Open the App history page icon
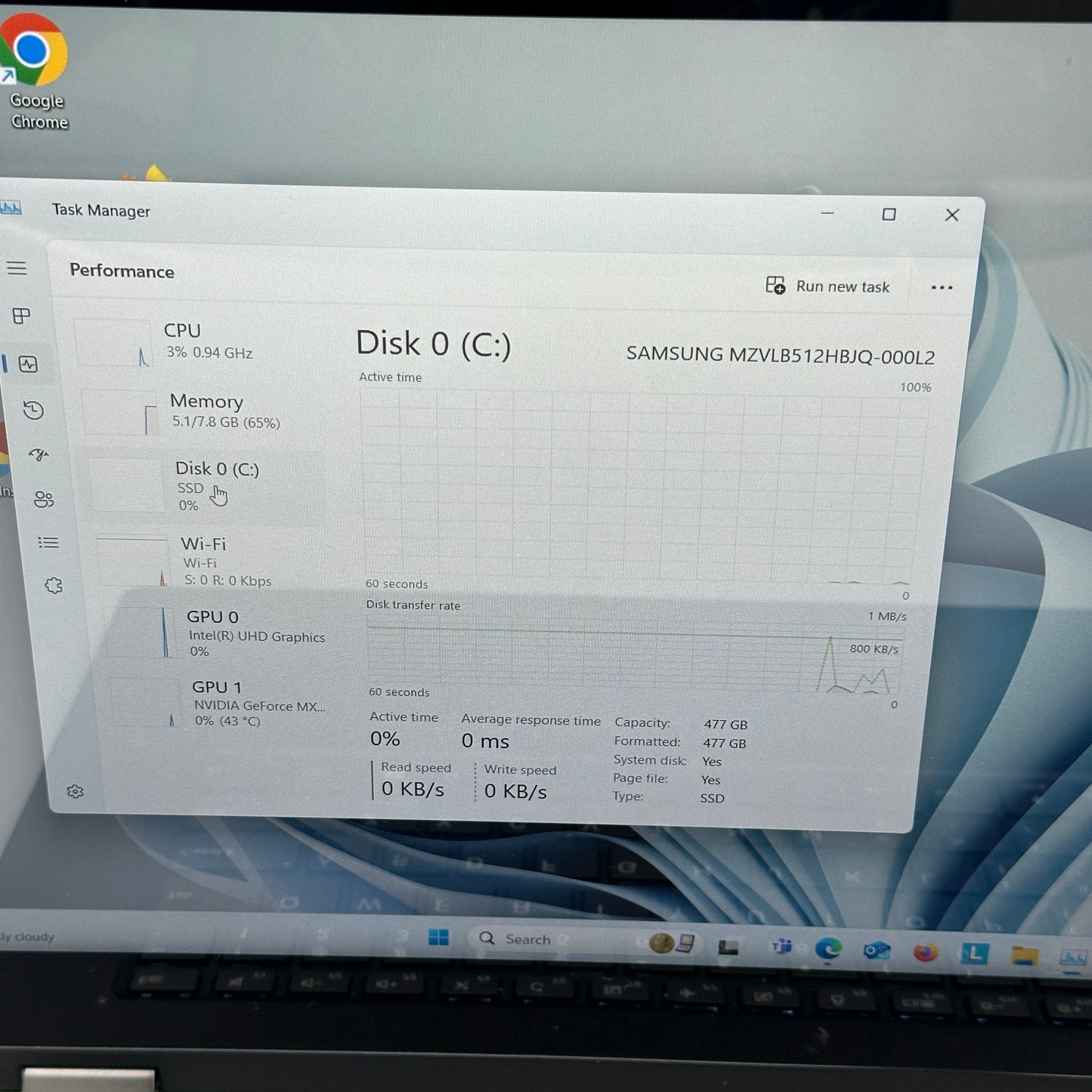 click(33, 410)
